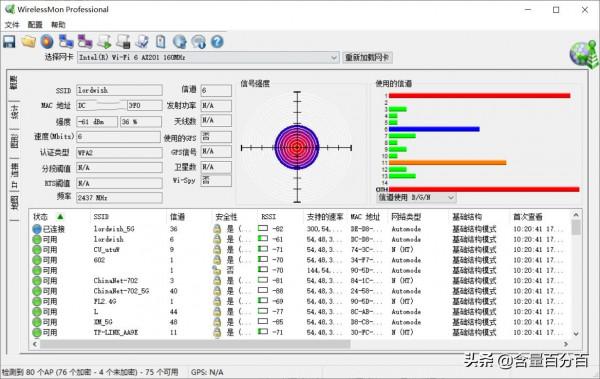Open the 文件 menu
This screenshot has height=379, width=600.
(12, 25)
